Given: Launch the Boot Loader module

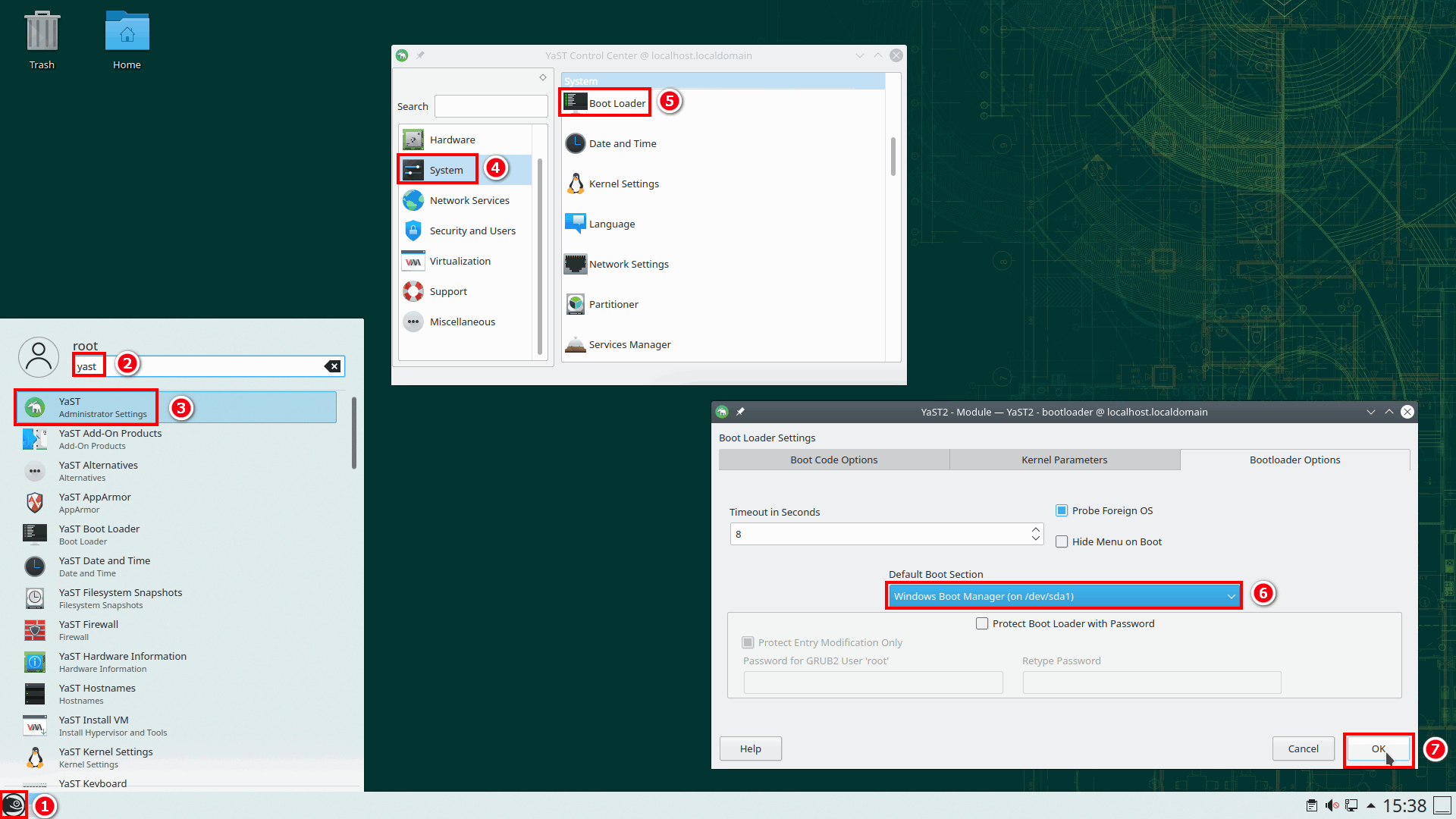Looking at the screenshot, I should coord(605,102).
